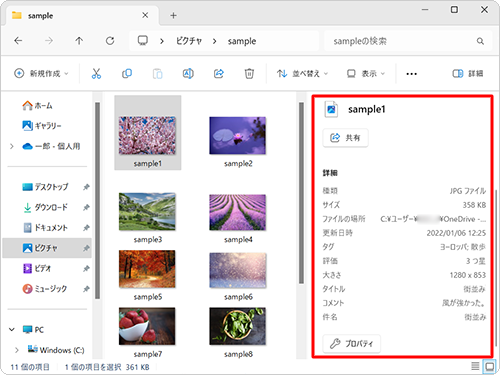500x375 pixels.
Task: Switch to large thumbnails view icon
Action: tap(490, 367)
